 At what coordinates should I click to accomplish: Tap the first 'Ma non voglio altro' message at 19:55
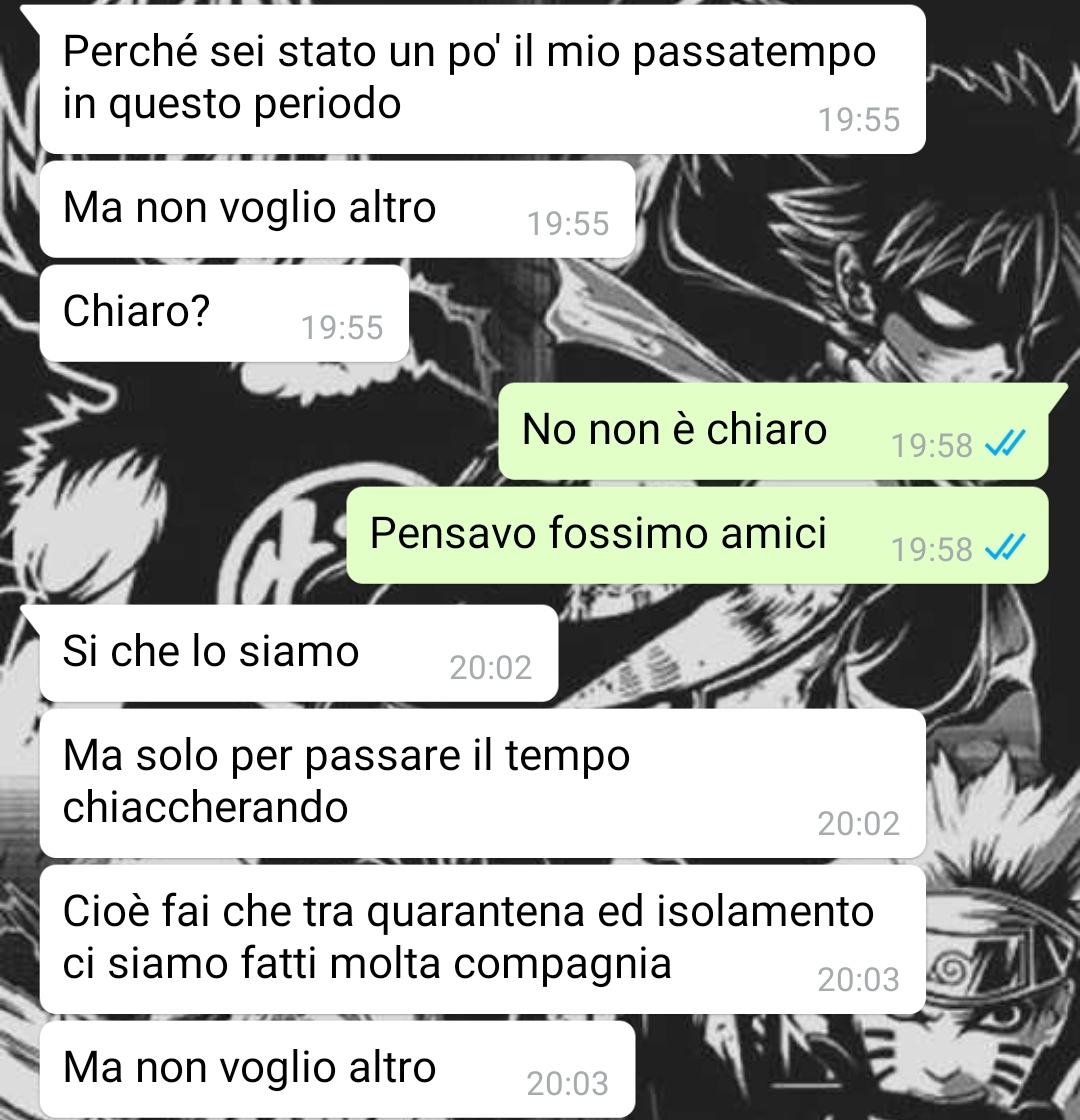point(337,209)
